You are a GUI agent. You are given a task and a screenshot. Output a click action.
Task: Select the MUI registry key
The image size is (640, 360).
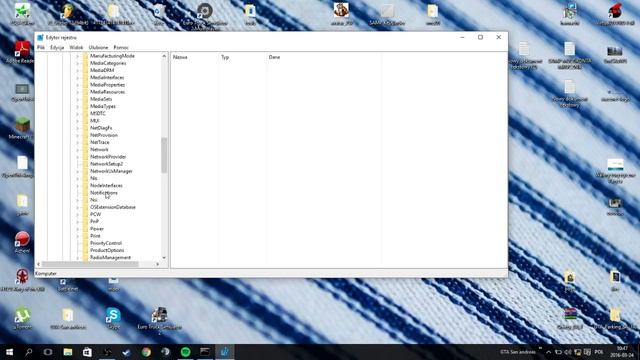(x=95, y=121)
